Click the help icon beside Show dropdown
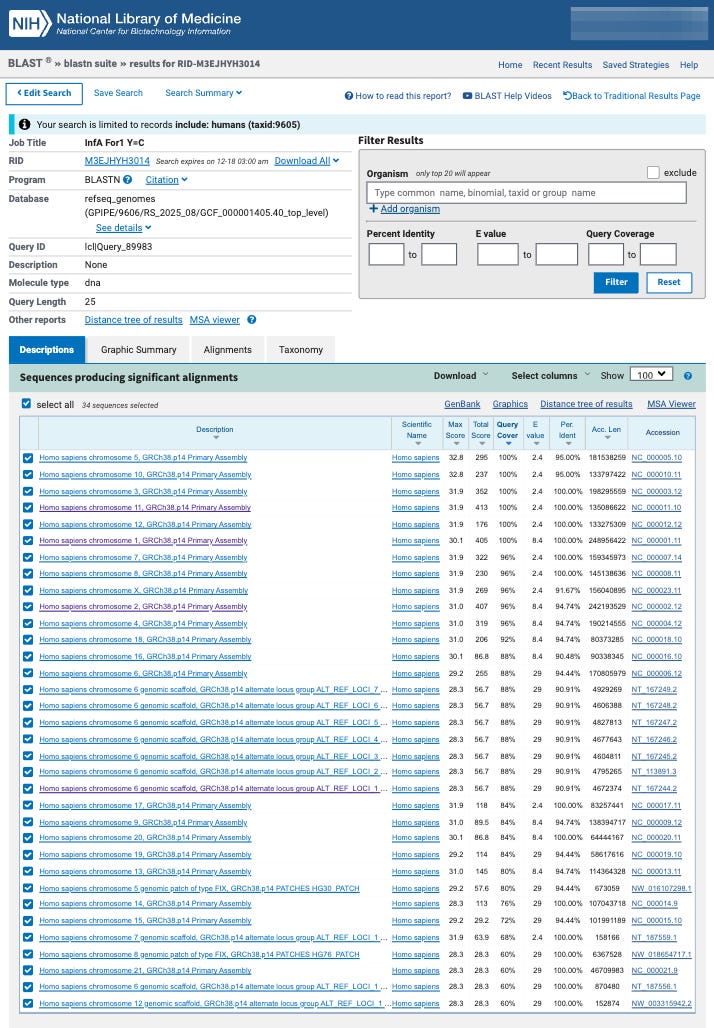This screenshot has width=714, height=1028. tap(688, 376)
